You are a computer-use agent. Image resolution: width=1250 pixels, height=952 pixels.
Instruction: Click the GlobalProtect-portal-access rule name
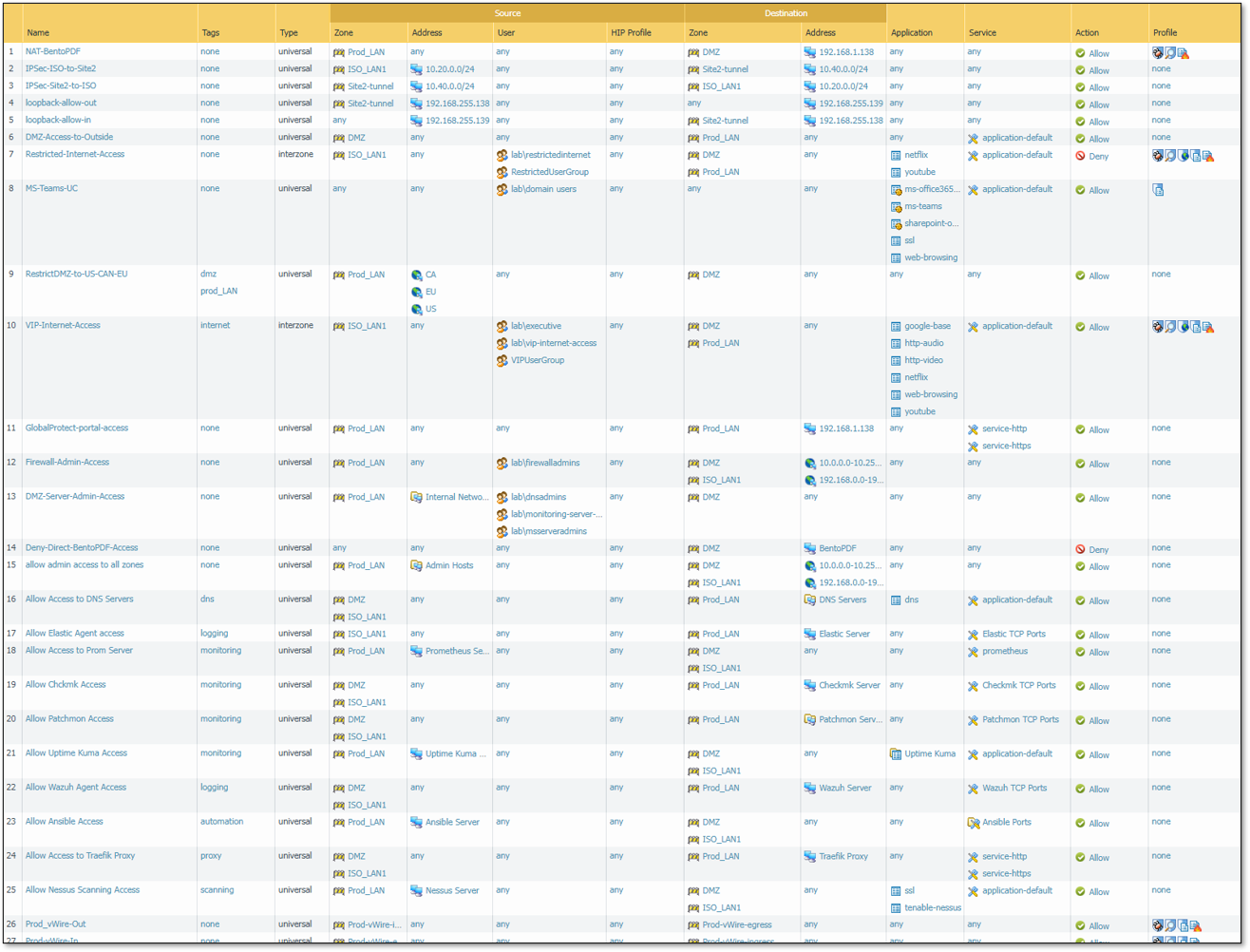[x=76, y=428]
